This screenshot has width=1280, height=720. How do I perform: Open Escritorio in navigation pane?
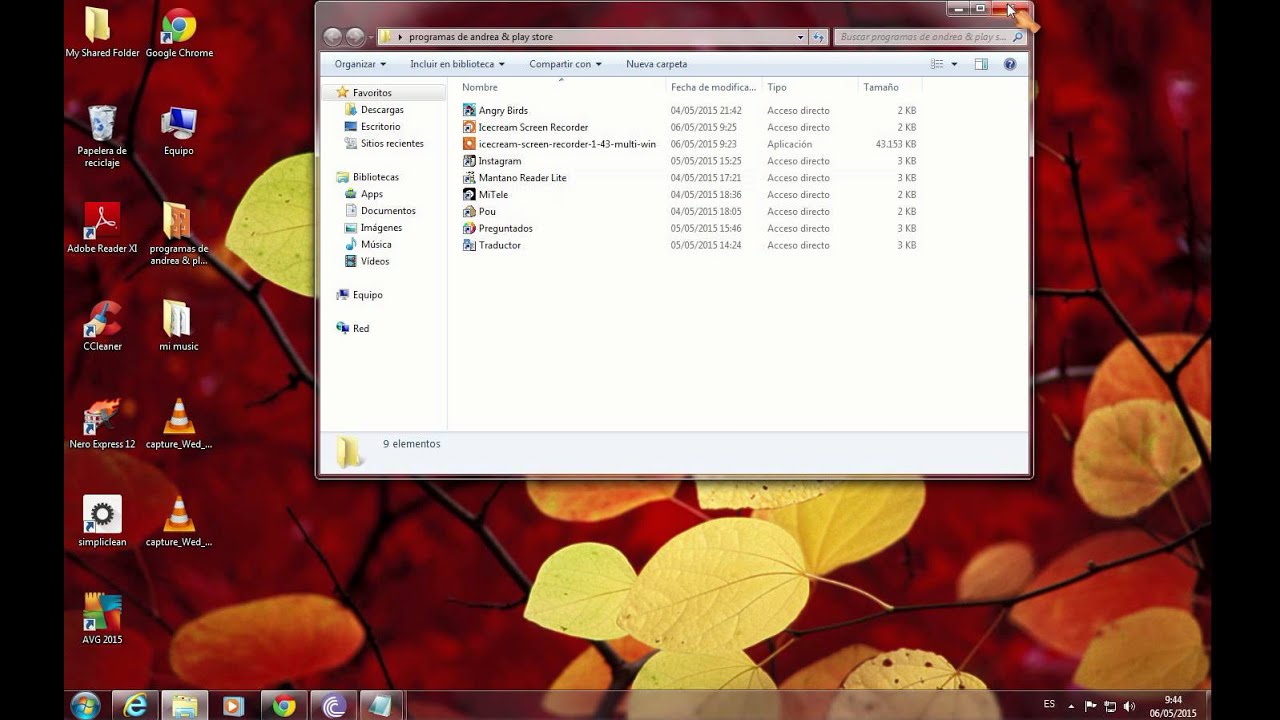(x=380, y=127)
